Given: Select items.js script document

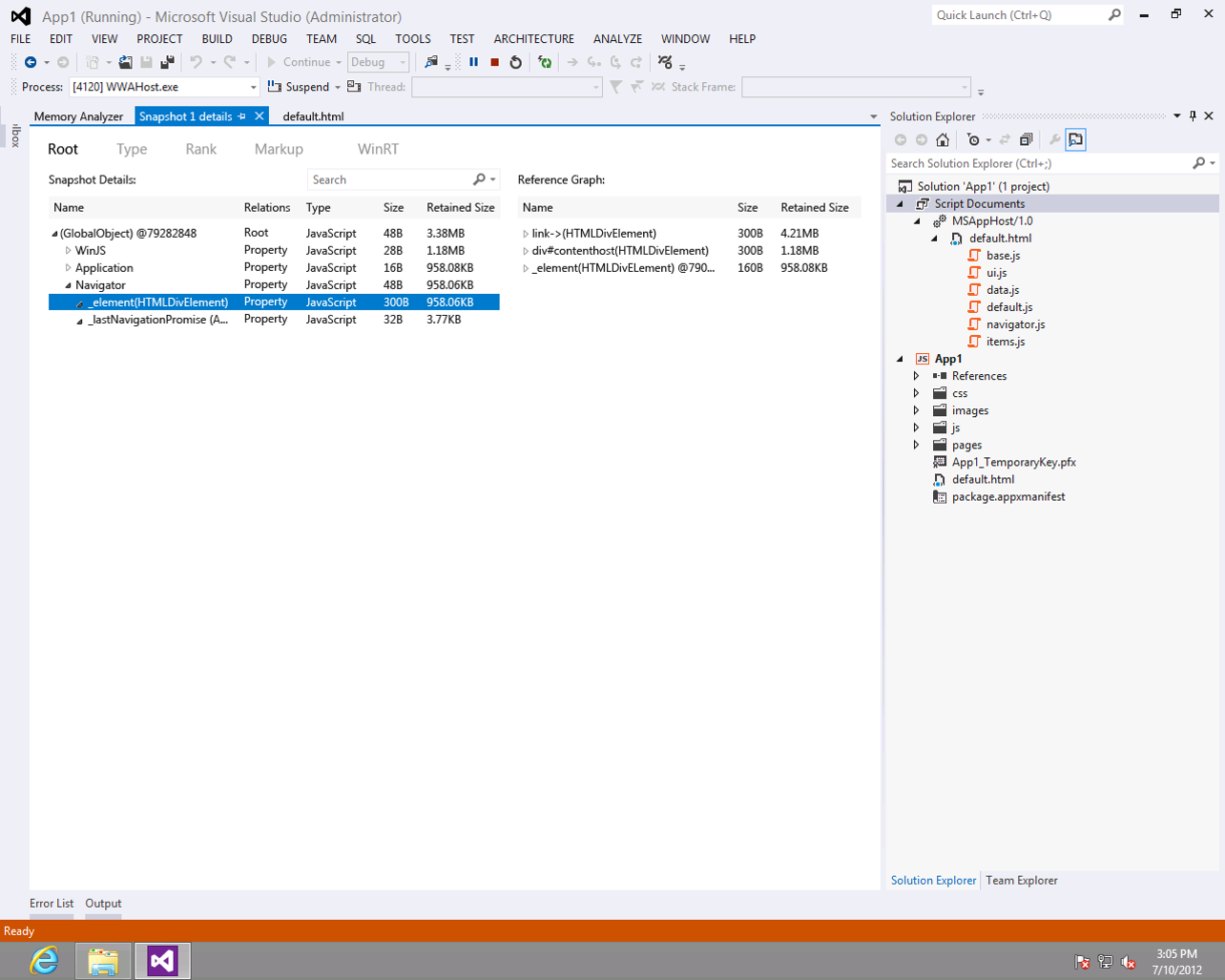Looking at the screenshot, I should (1006, 342).
